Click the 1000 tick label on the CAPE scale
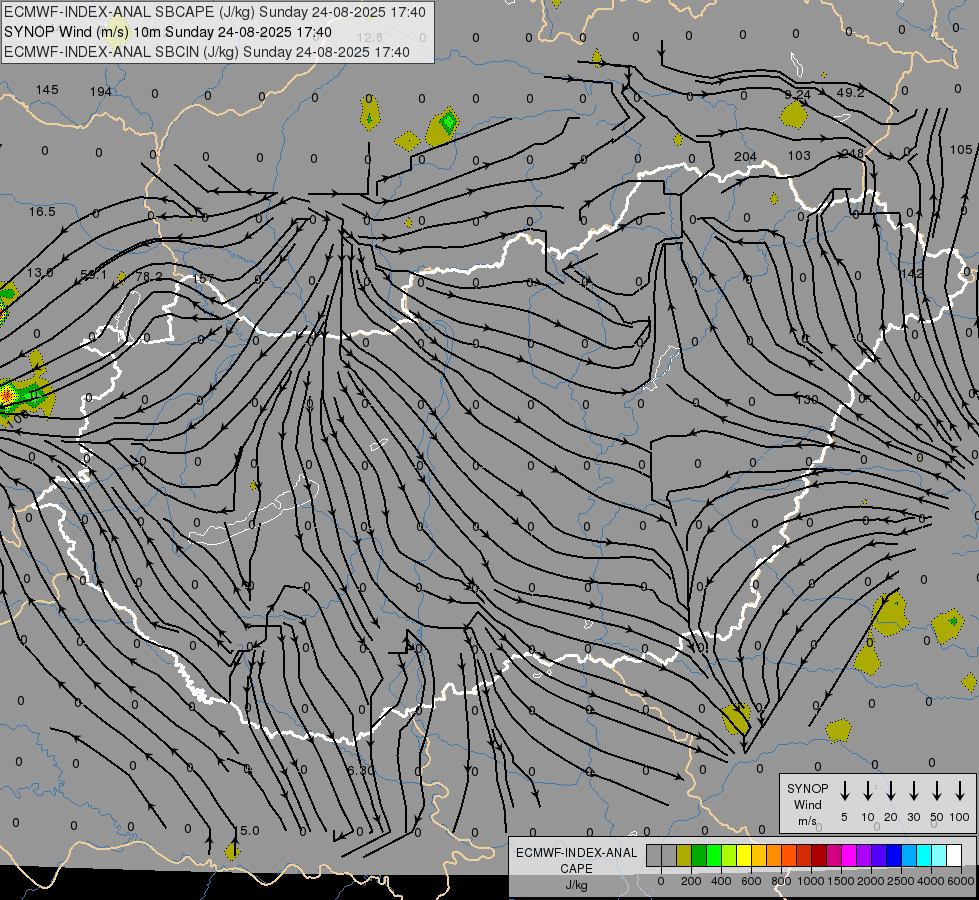This screenshot has width=979, height=900. tap(811, 881)
